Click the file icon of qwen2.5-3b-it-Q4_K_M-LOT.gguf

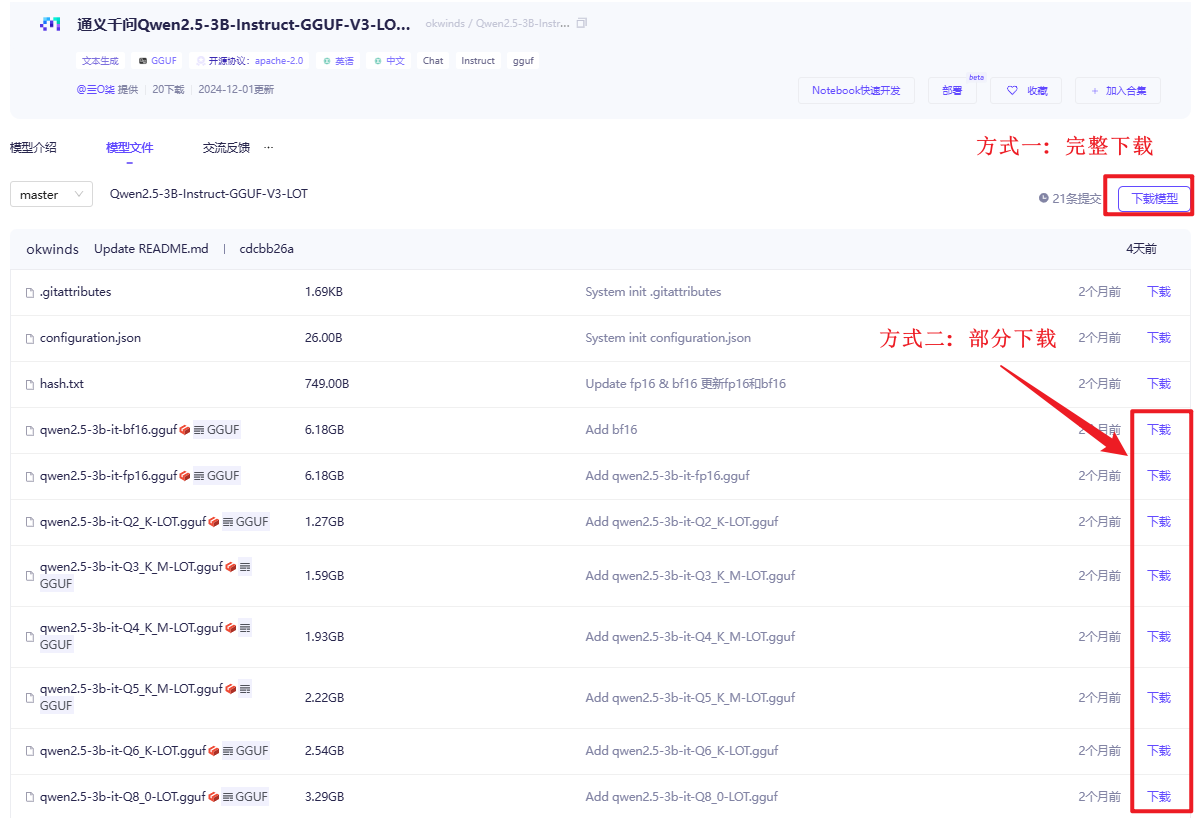tap(30, 637)
